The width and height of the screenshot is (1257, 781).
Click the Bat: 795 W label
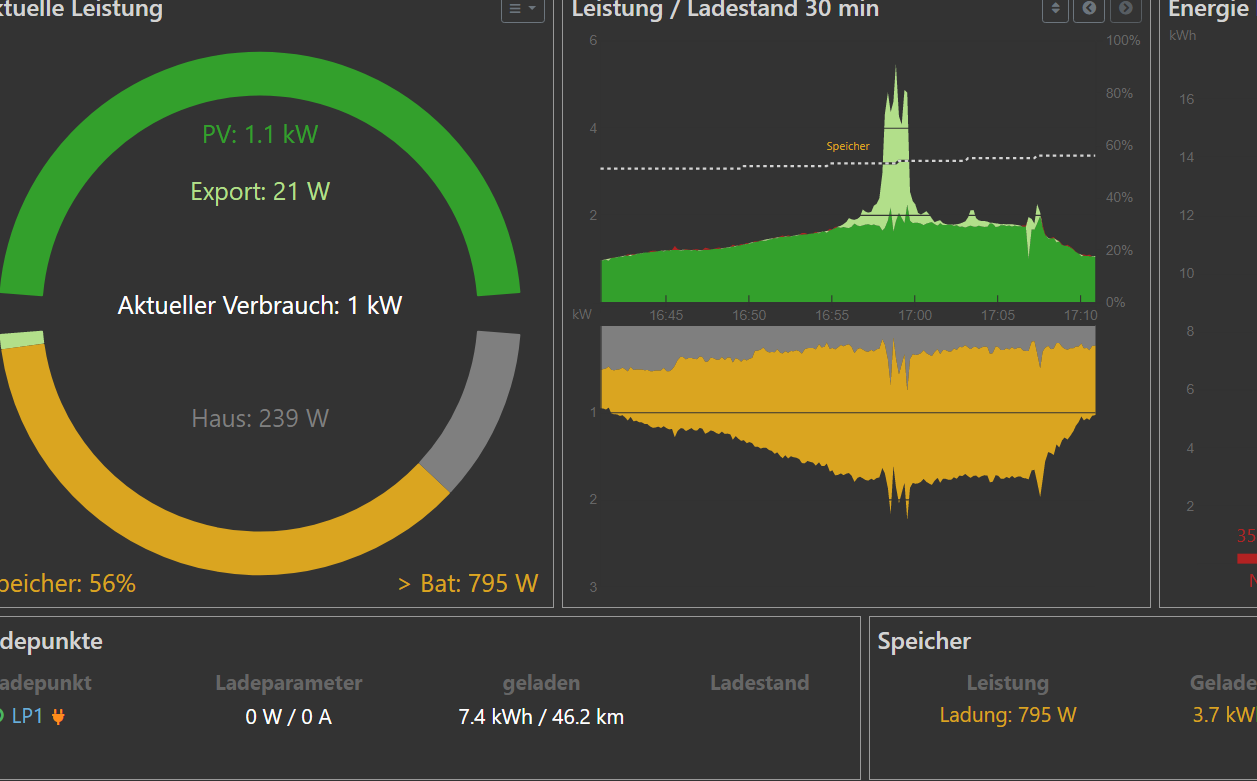[x=468, y=583]
